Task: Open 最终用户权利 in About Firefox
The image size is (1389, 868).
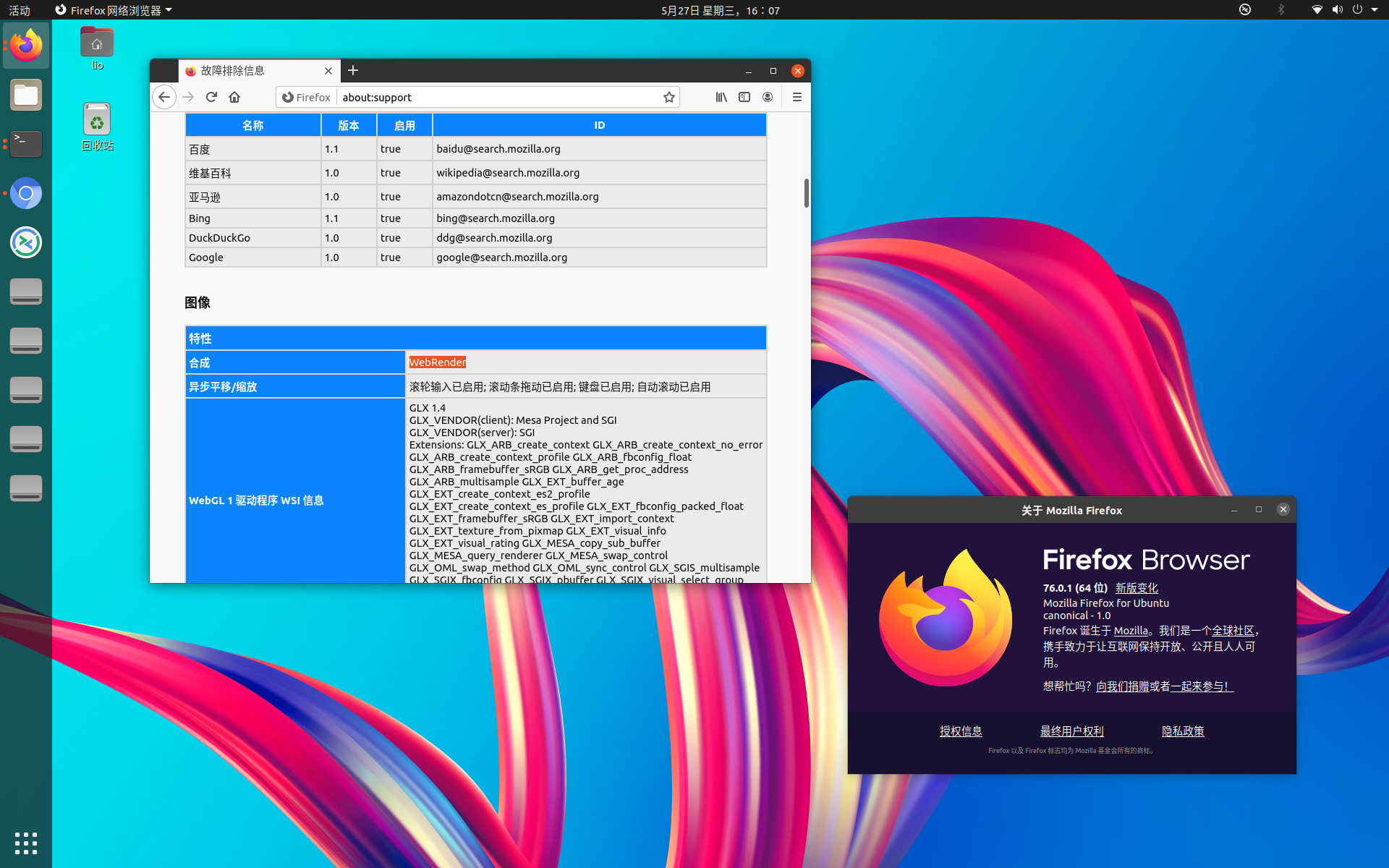Action: pos(1072,731)
